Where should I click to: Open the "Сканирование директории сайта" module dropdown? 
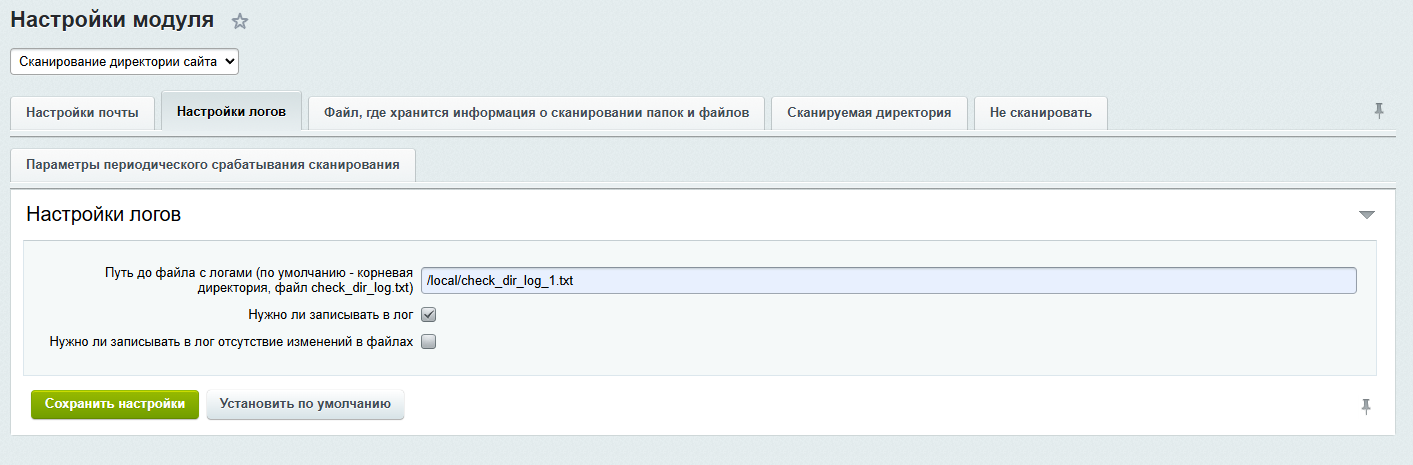click(125, 62)
